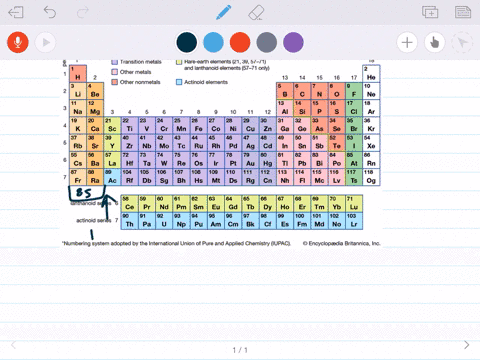Choose the blue ink color

[213, 42]
